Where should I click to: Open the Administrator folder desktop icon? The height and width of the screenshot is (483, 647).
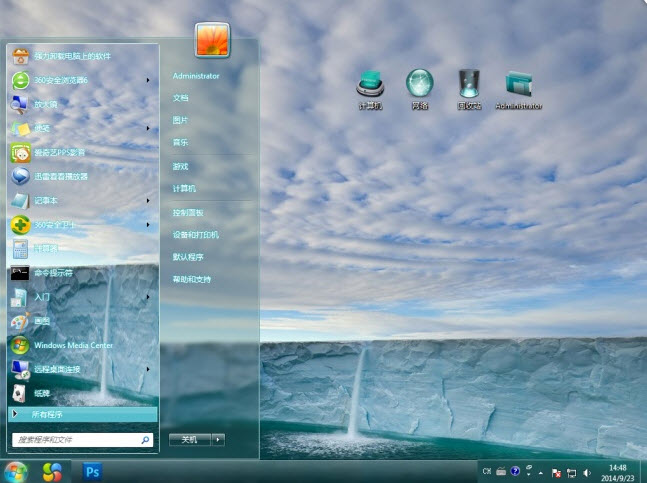click(x=518, y=86)
